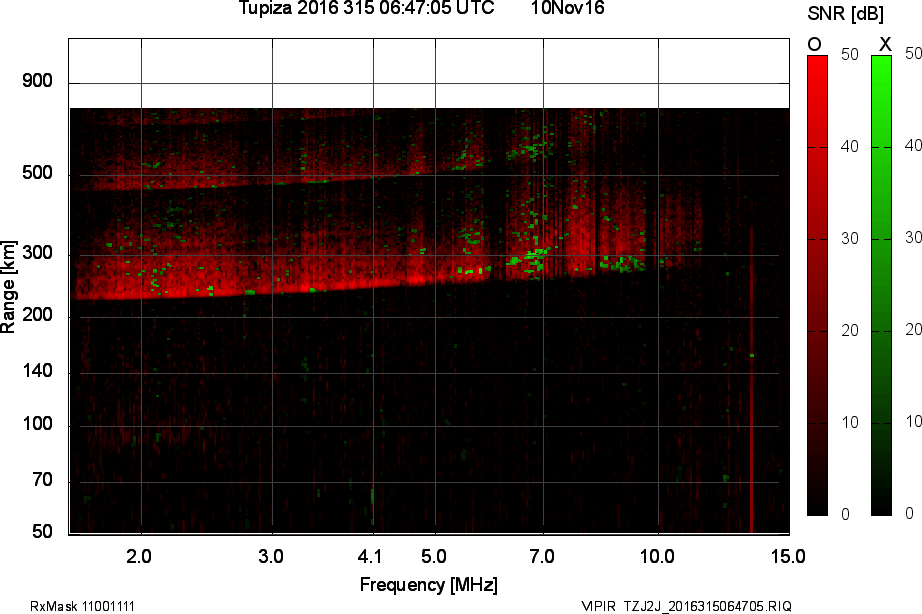
Task: Click the red O-mode SNR color bar
Action: coord(817,285)
